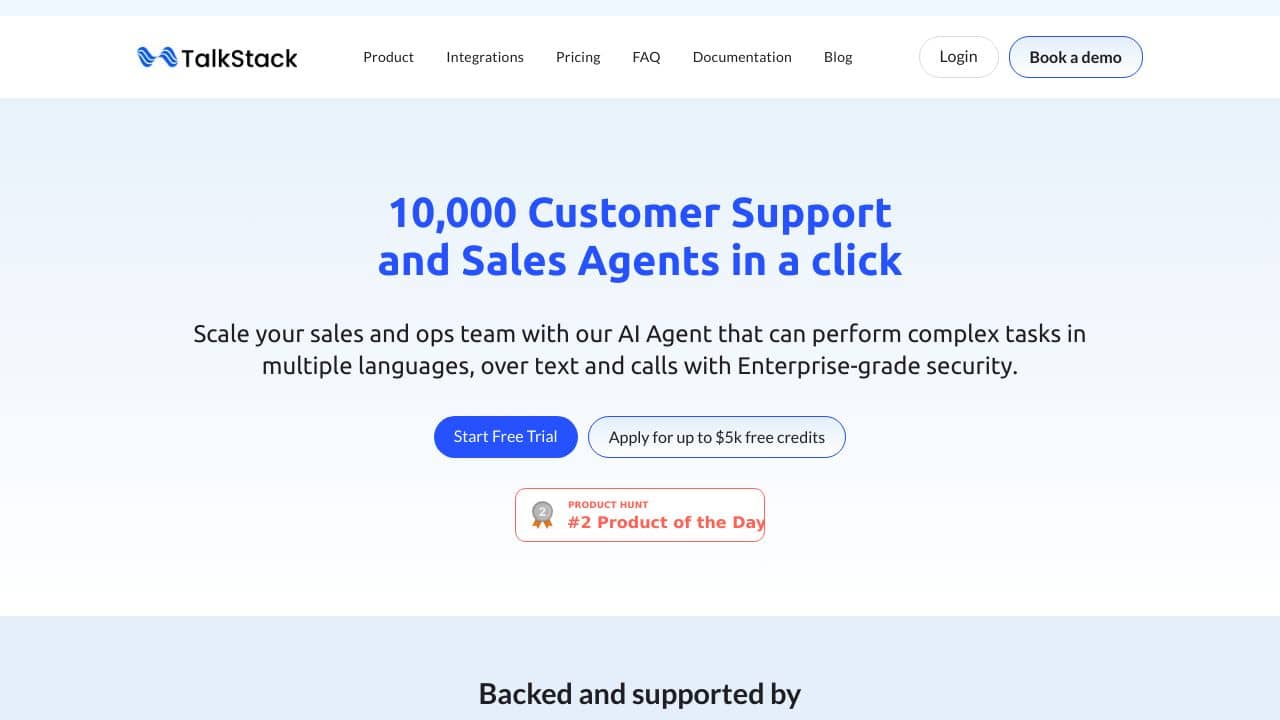Visit the Blog from the navigation
Viewport: 1280px width, 720px height.
click(838, 57)
